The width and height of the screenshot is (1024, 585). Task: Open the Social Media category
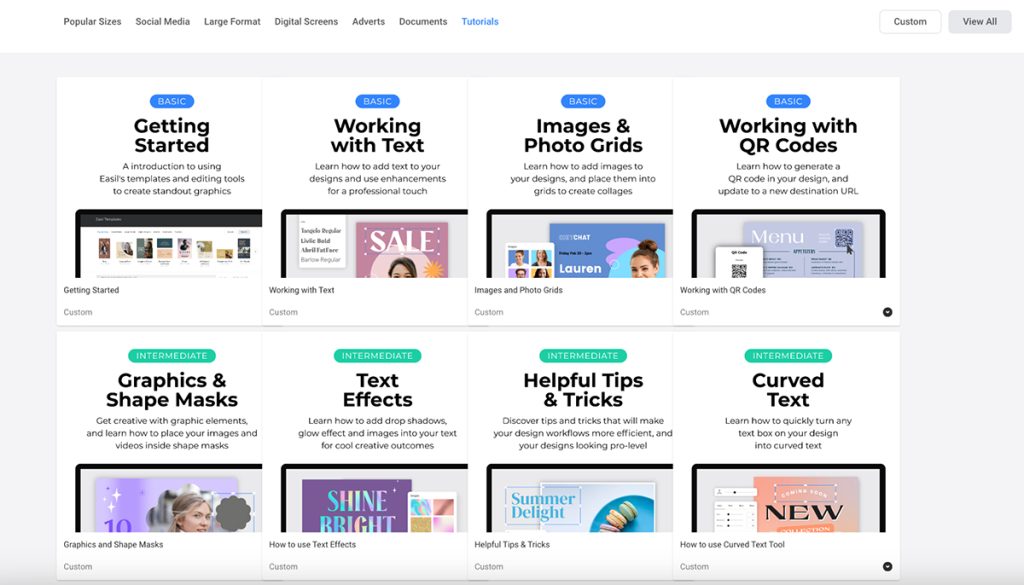(x=162, y=21)
